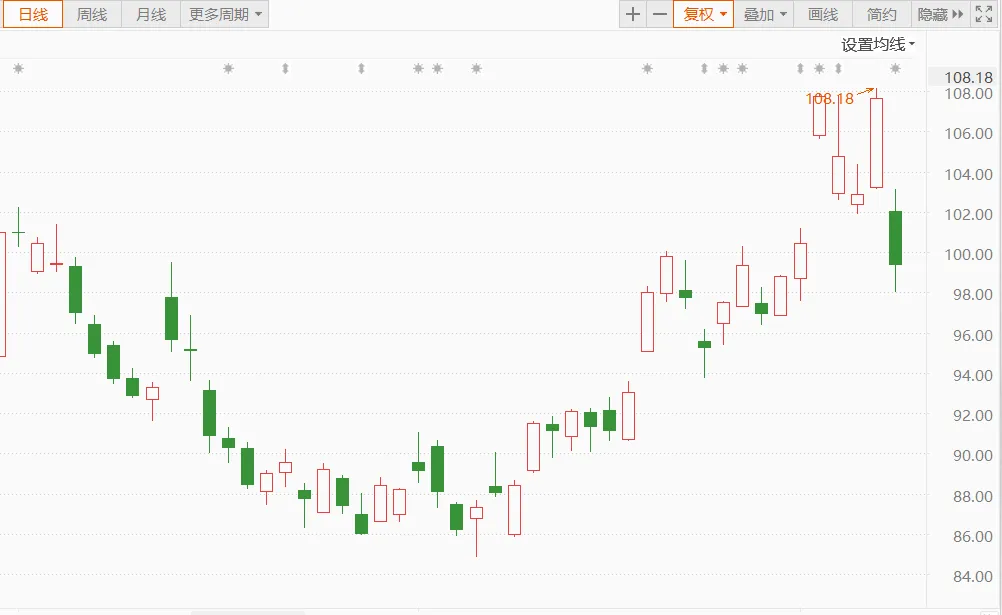Click the orange 108.18 high label
Screen dimensions: 1002x615
tap(829, 98)
